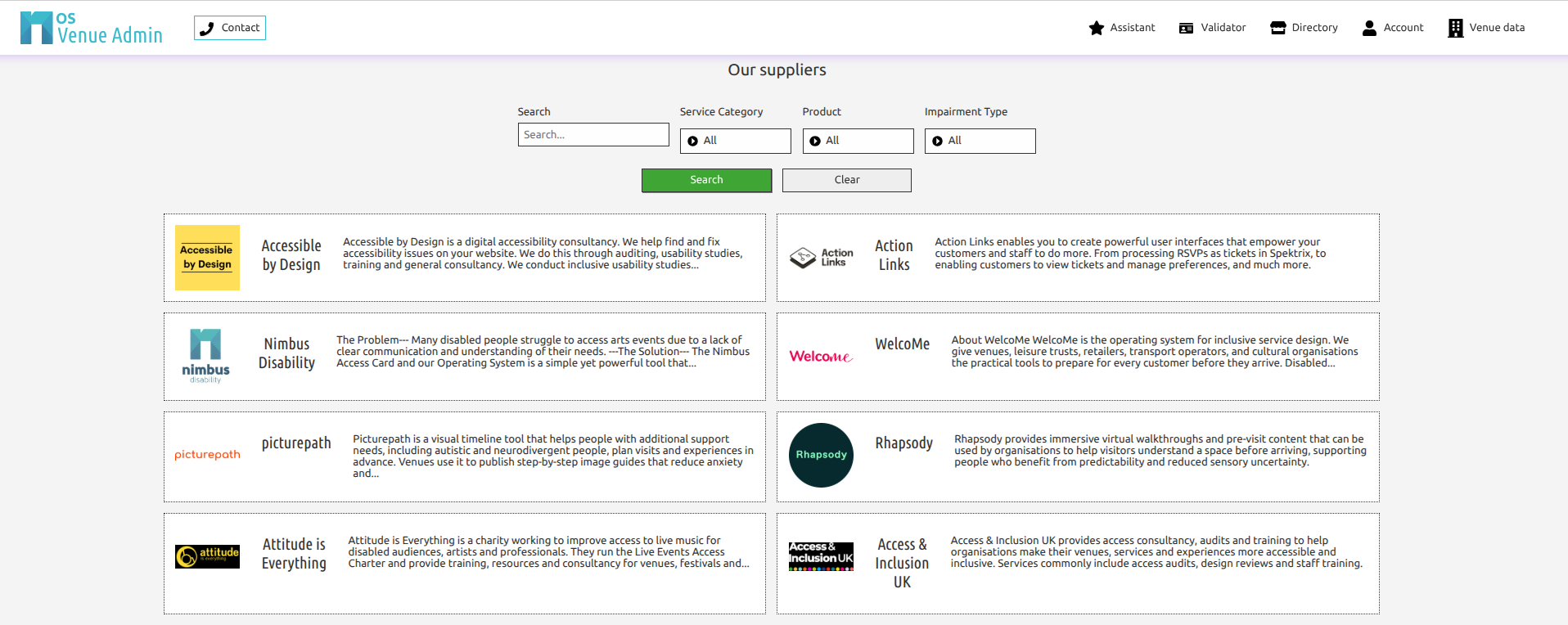Click the 'Our suppliers' heading
The image size is (1568, 625).
[x=777, y=70]
